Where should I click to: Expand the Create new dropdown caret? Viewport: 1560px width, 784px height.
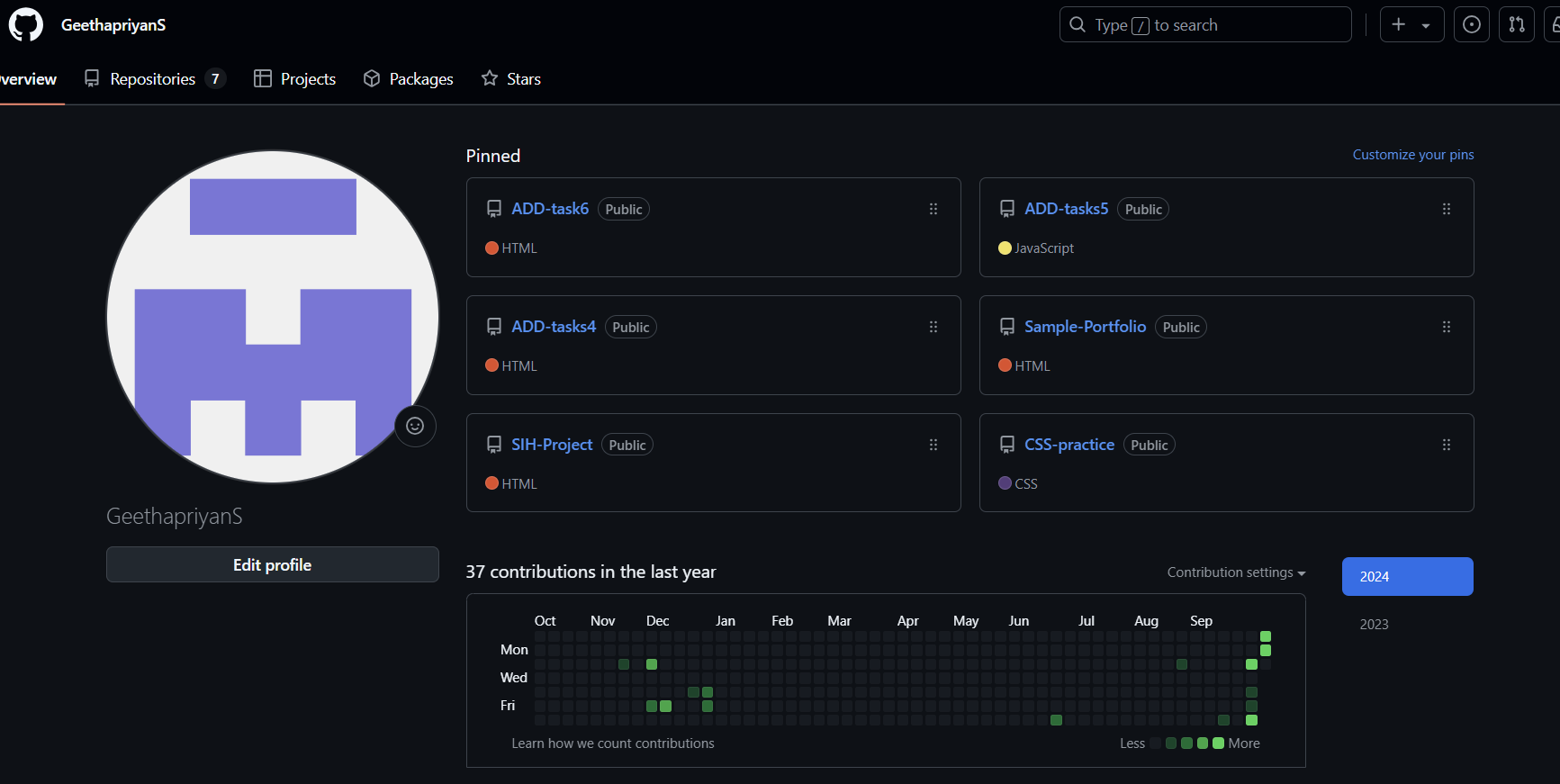1426,26
